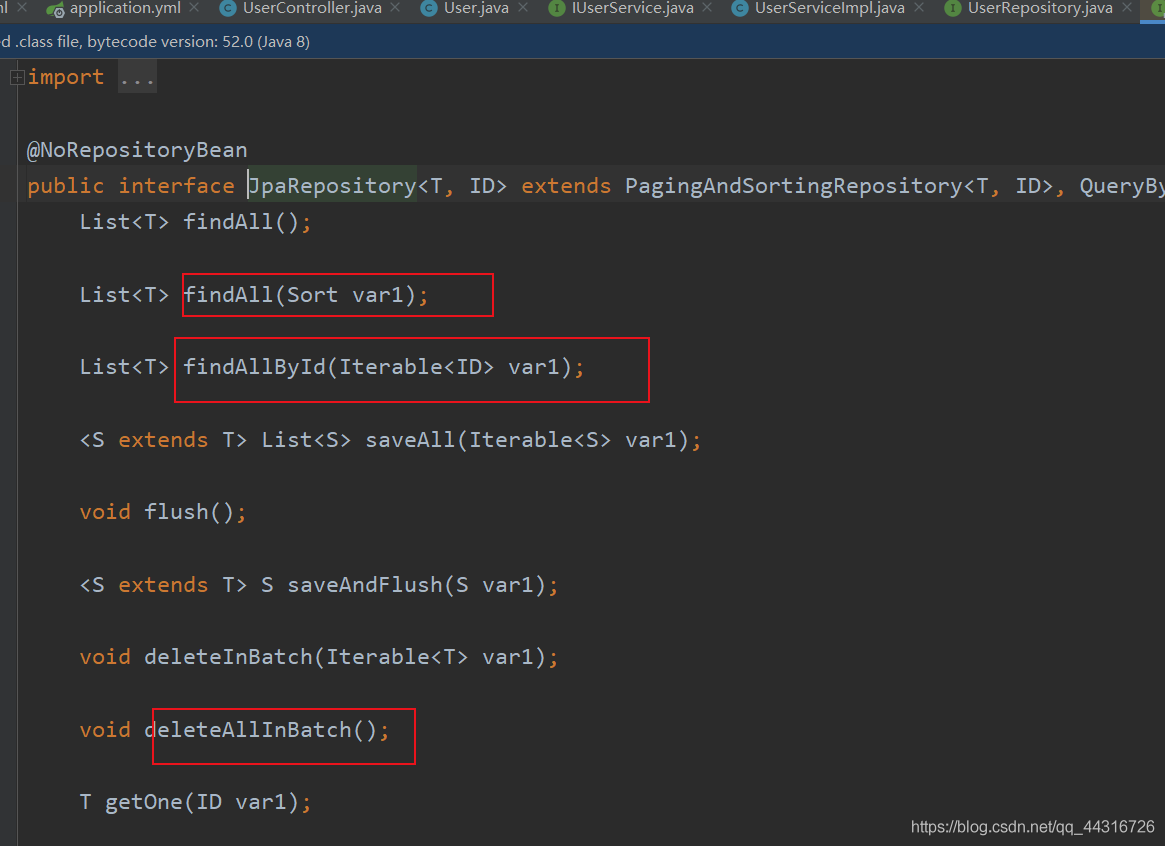Close the application.yml tab
Screen dimensions: 1165x846
(x=194, y=7)
